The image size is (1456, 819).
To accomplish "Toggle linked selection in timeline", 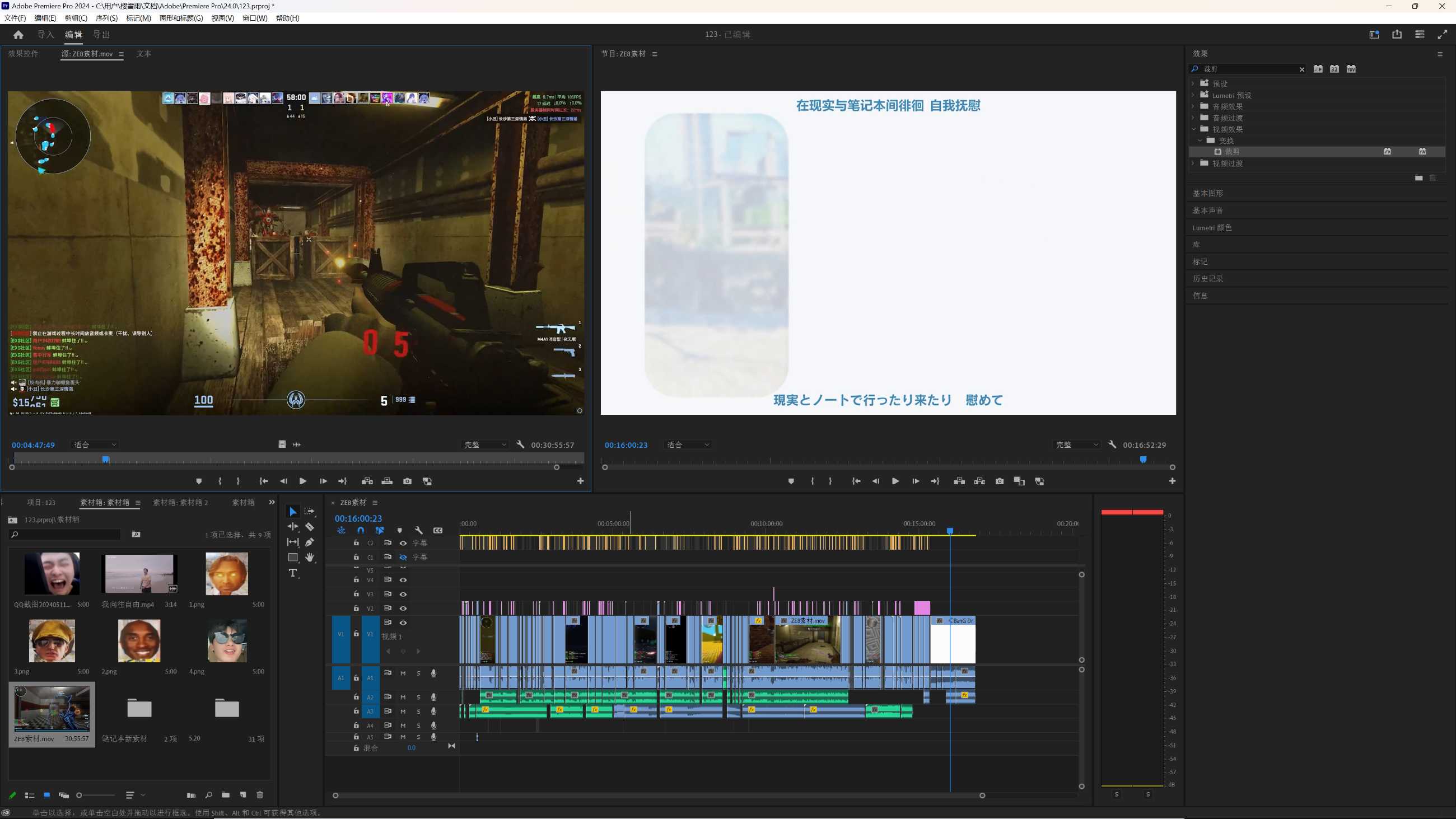I will click(x=380, y=530).
